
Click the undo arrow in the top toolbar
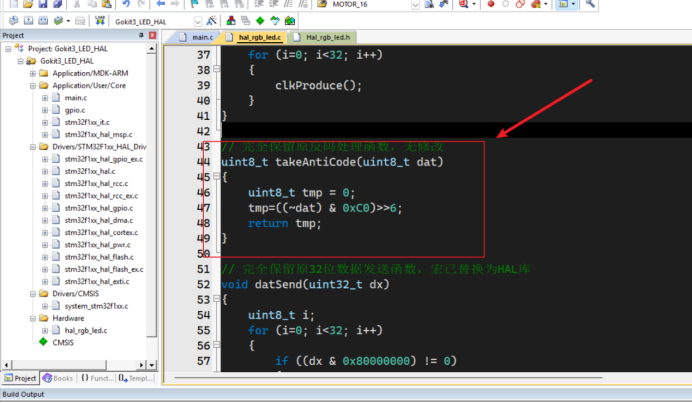coord(127,4)
